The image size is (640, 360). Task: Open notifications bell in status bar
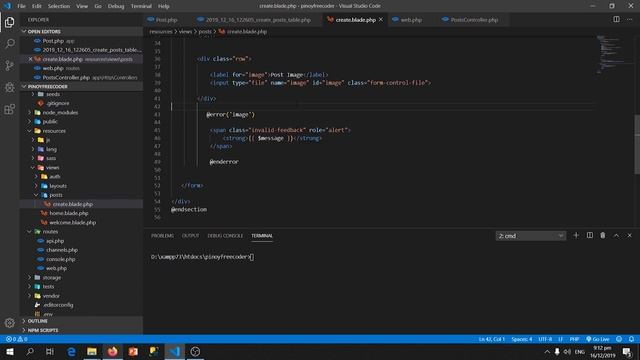pyautogui.click(x=631, y=339)
